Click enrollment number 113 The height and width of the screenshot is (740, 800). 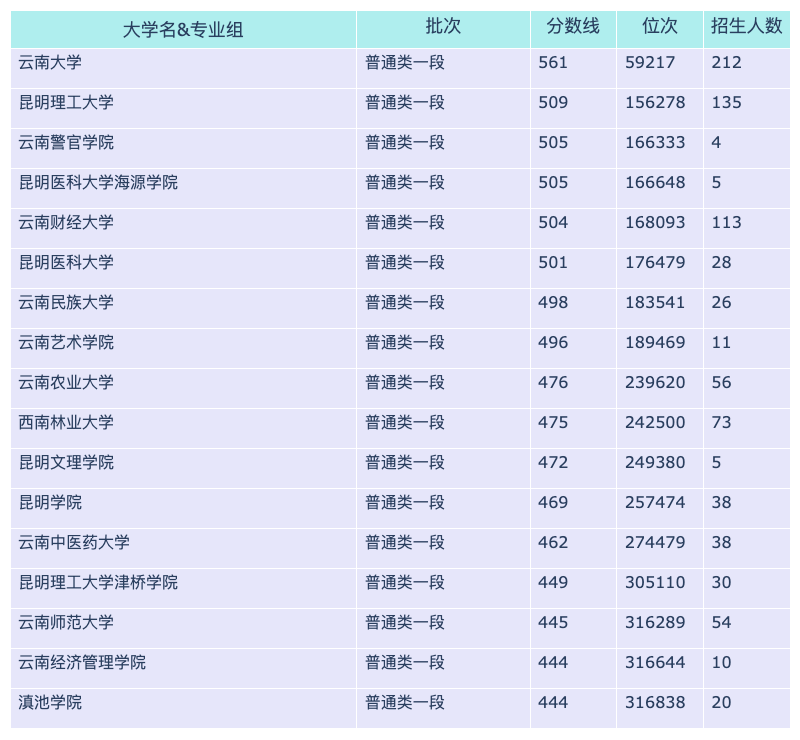pos(727,223)
